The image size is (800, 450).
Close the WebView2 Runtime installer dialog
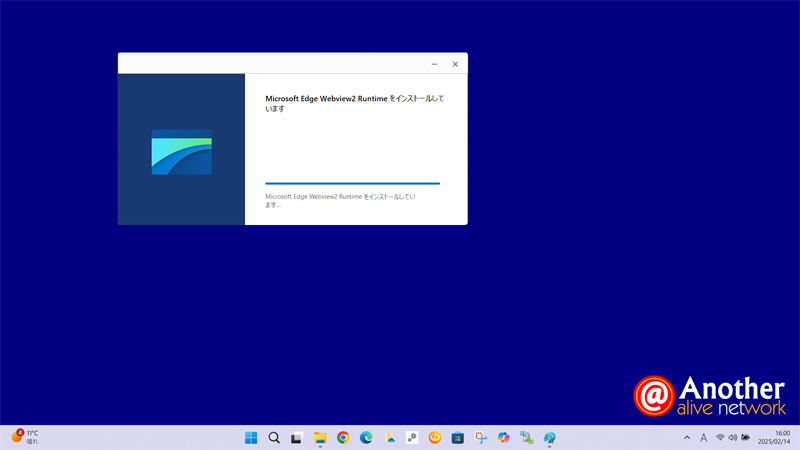455,64
